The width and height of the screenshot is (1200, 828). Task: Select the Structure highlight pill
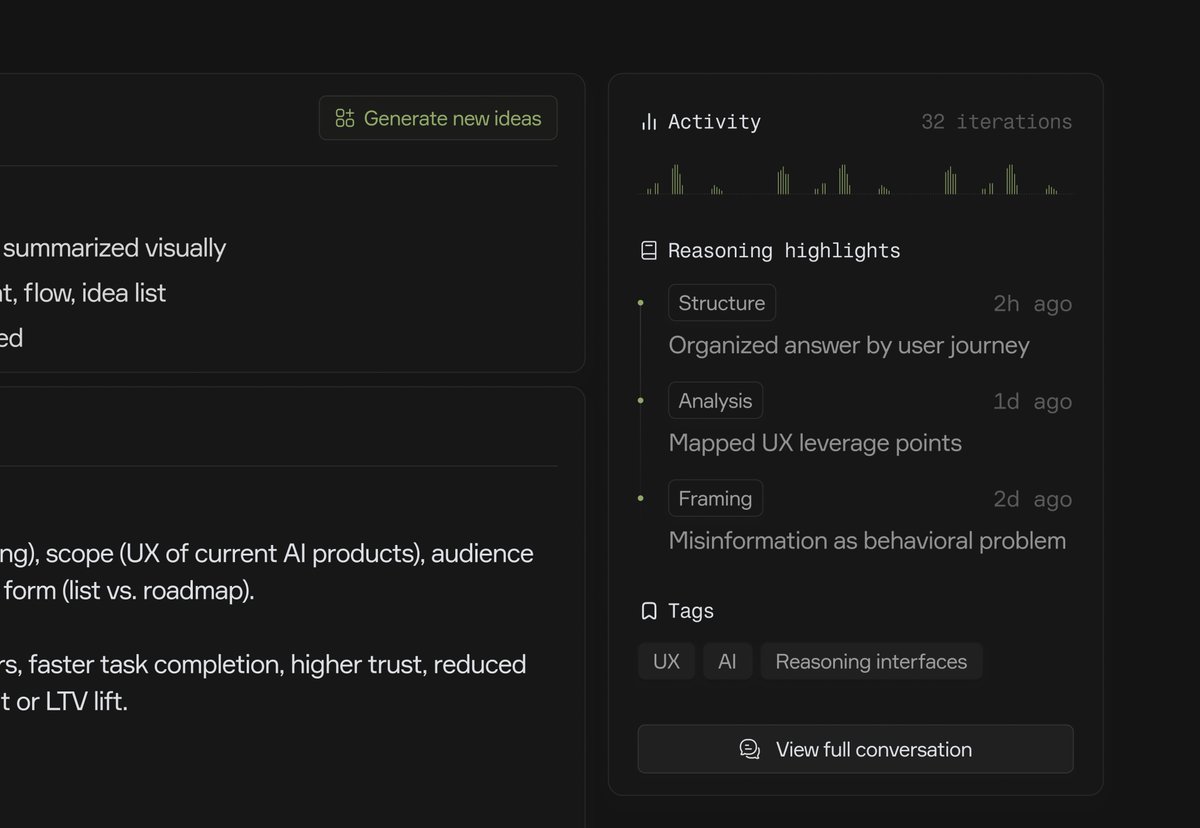pyautogui.click(x=721, y=302)
